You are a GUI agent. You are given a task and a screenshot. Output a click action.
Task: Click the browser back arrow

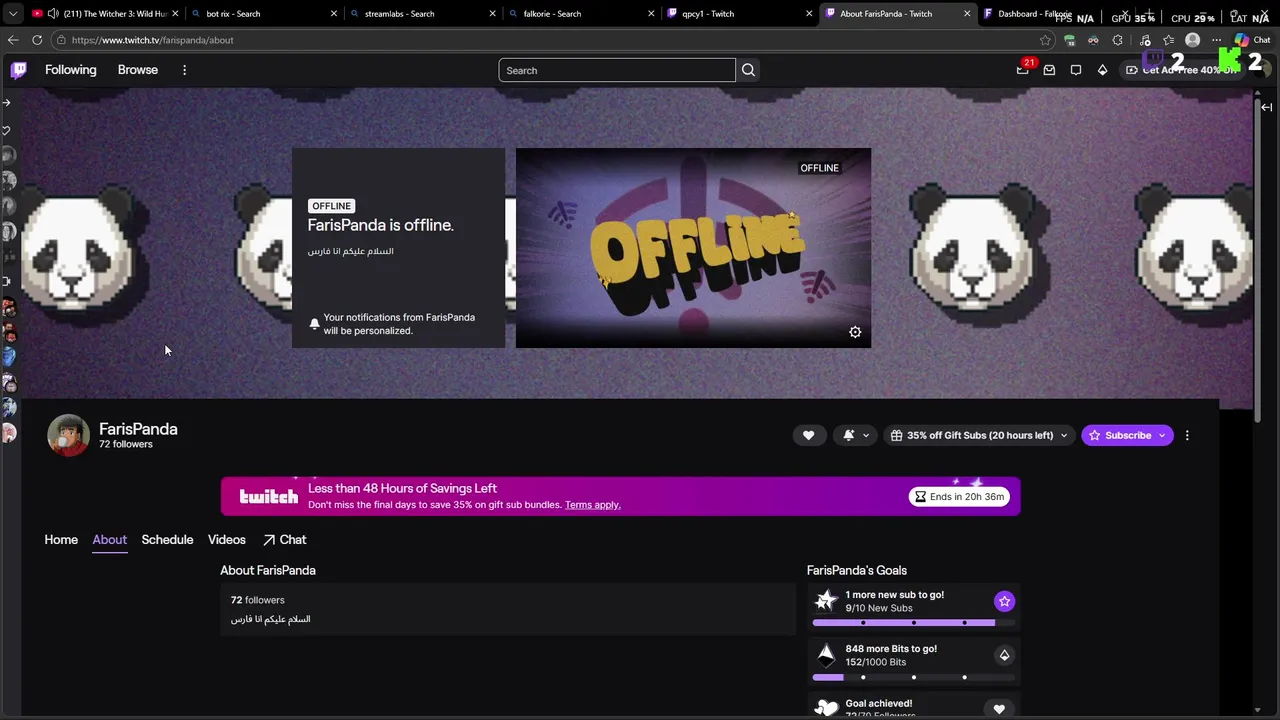click(13, 40)
